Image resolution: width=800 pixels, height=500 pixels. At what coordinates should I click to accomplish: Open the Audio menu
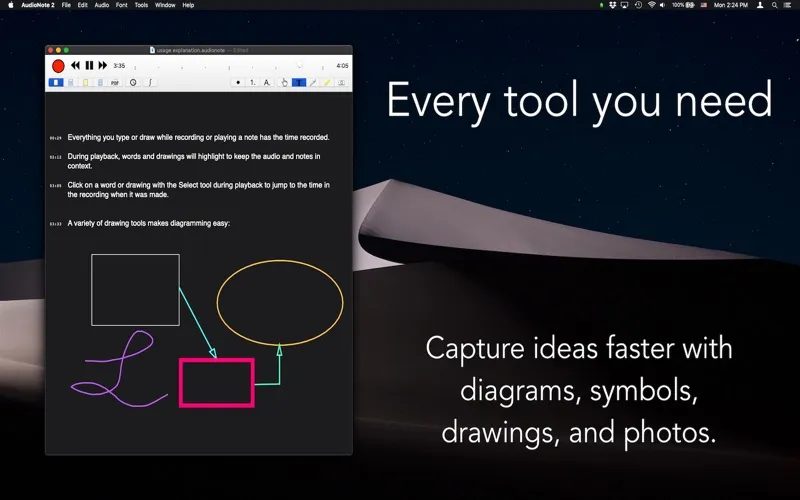pos(102,5)
